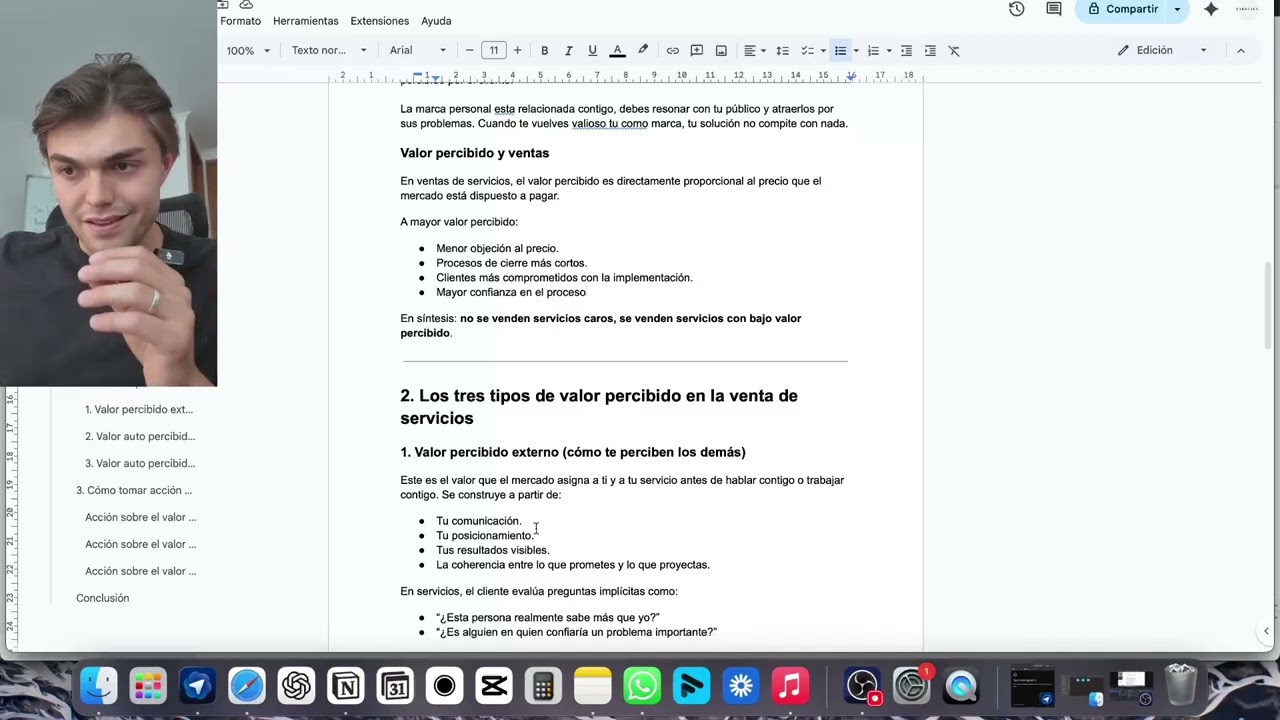Collapse the menus with the chevron
Screen dimensions: 1280x720
1241,51
